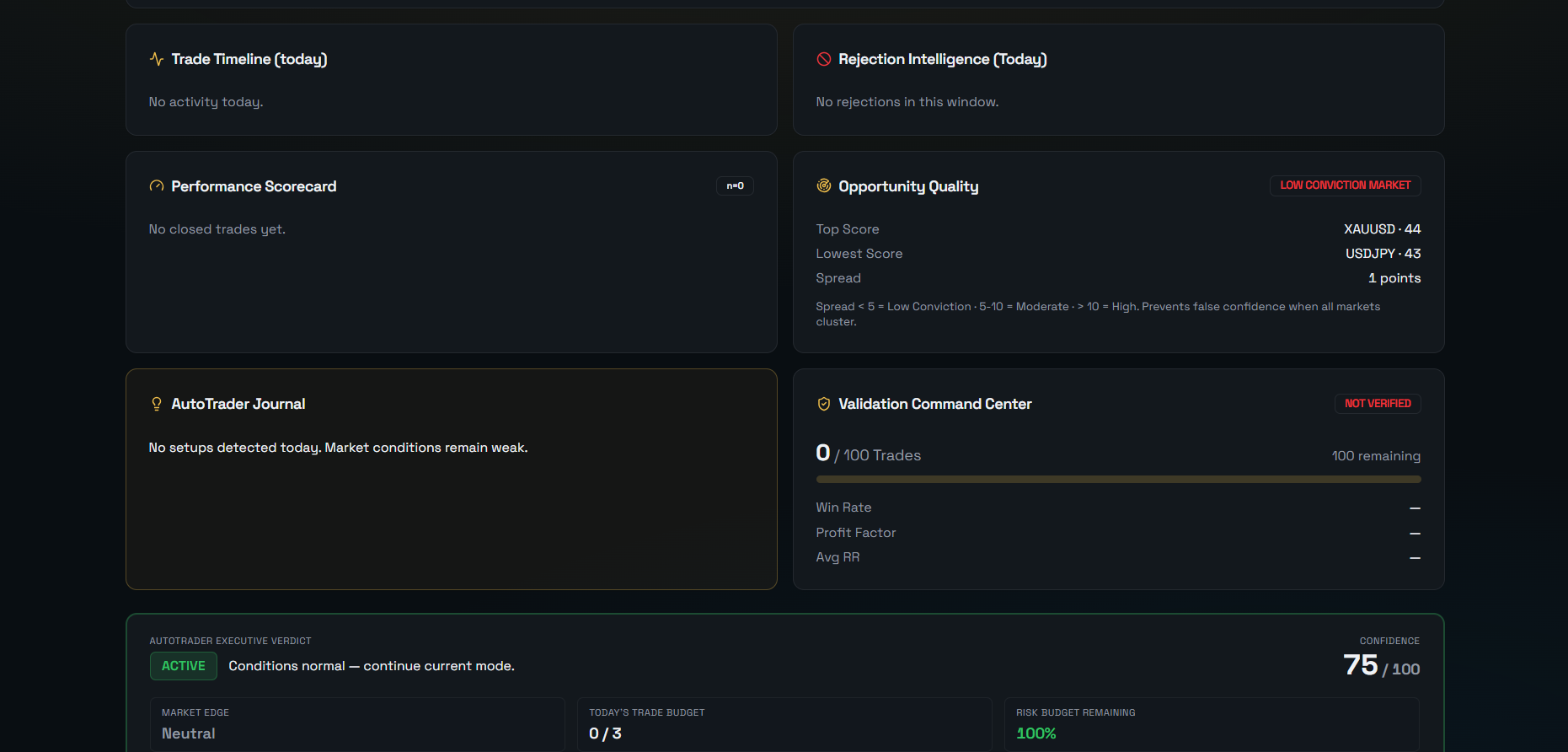Click the Trade Timeline pulse icon
The image size is (1568, 752).
(x=157, y=59)
